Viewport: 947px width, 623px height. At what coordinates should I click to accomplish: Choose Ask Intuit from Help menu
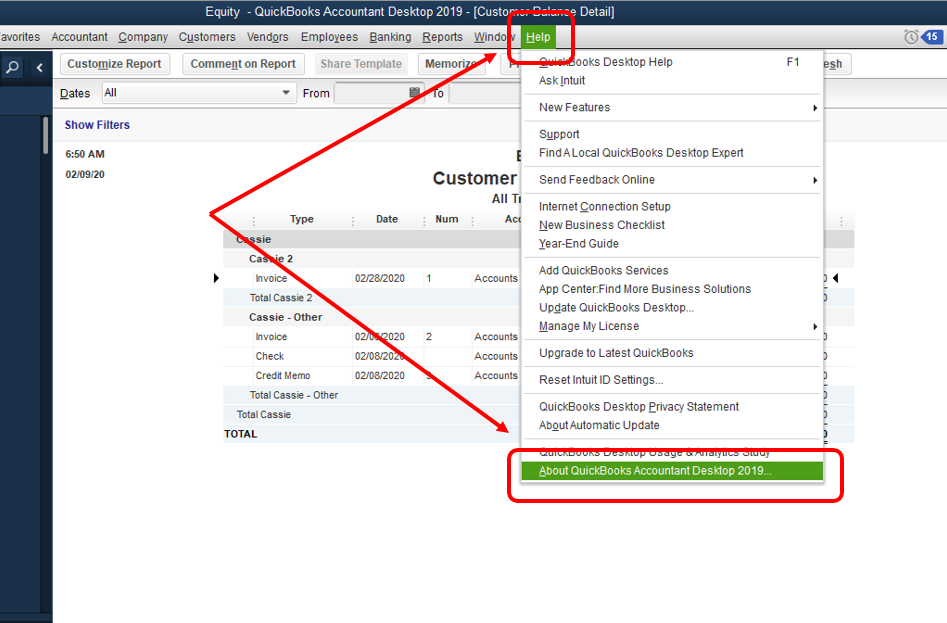[x=672, y=81]
